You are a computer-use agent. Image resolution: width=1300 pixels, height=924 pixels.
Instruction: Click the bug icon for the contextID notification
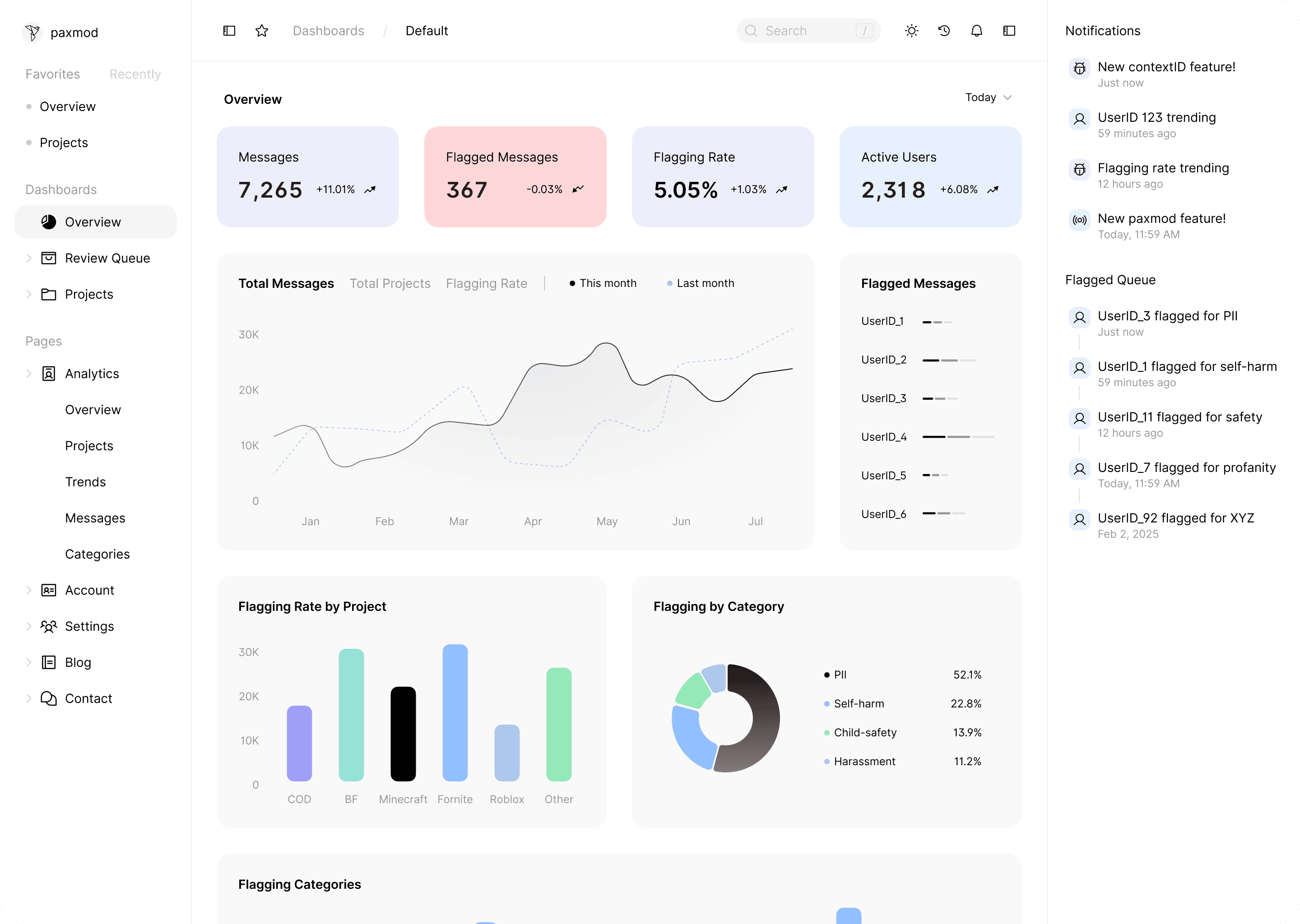point(1080,69)
